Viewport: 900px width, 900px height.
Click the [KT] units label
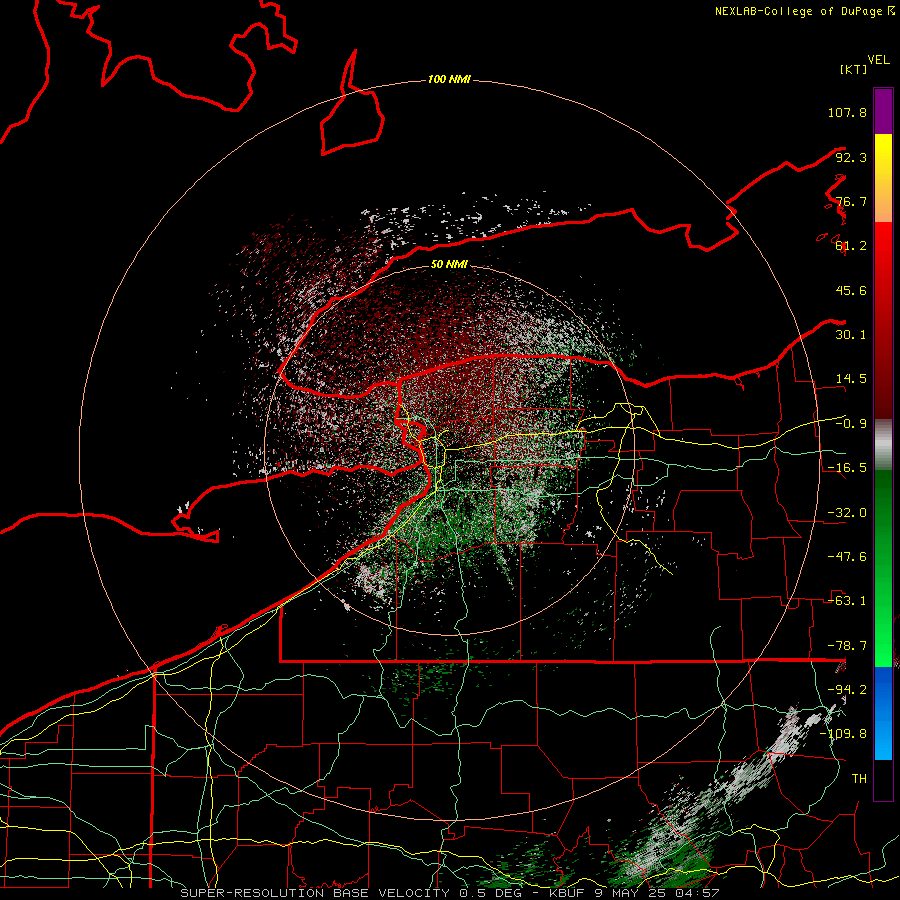853,69
